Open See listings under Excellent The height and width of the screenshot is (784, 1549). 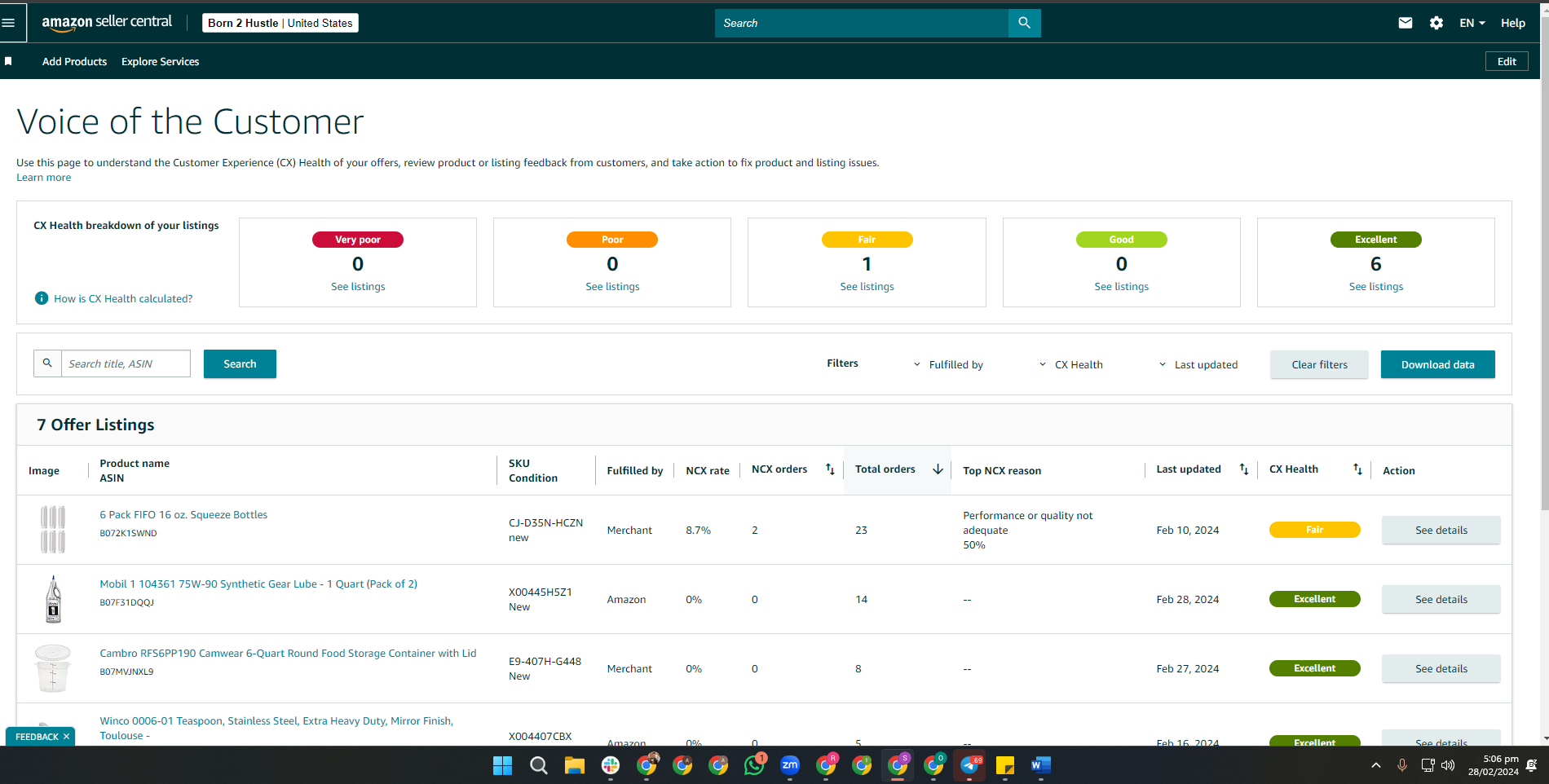point(1375,286)
